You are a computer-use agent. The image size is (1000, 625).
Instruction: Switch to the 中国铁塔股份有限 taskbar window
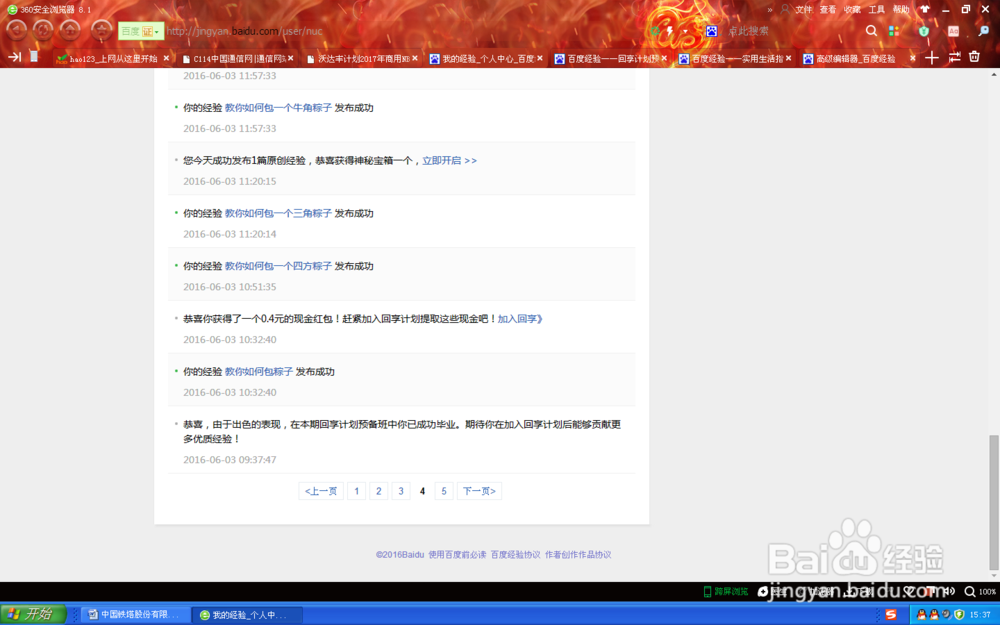tap(138, 615)
